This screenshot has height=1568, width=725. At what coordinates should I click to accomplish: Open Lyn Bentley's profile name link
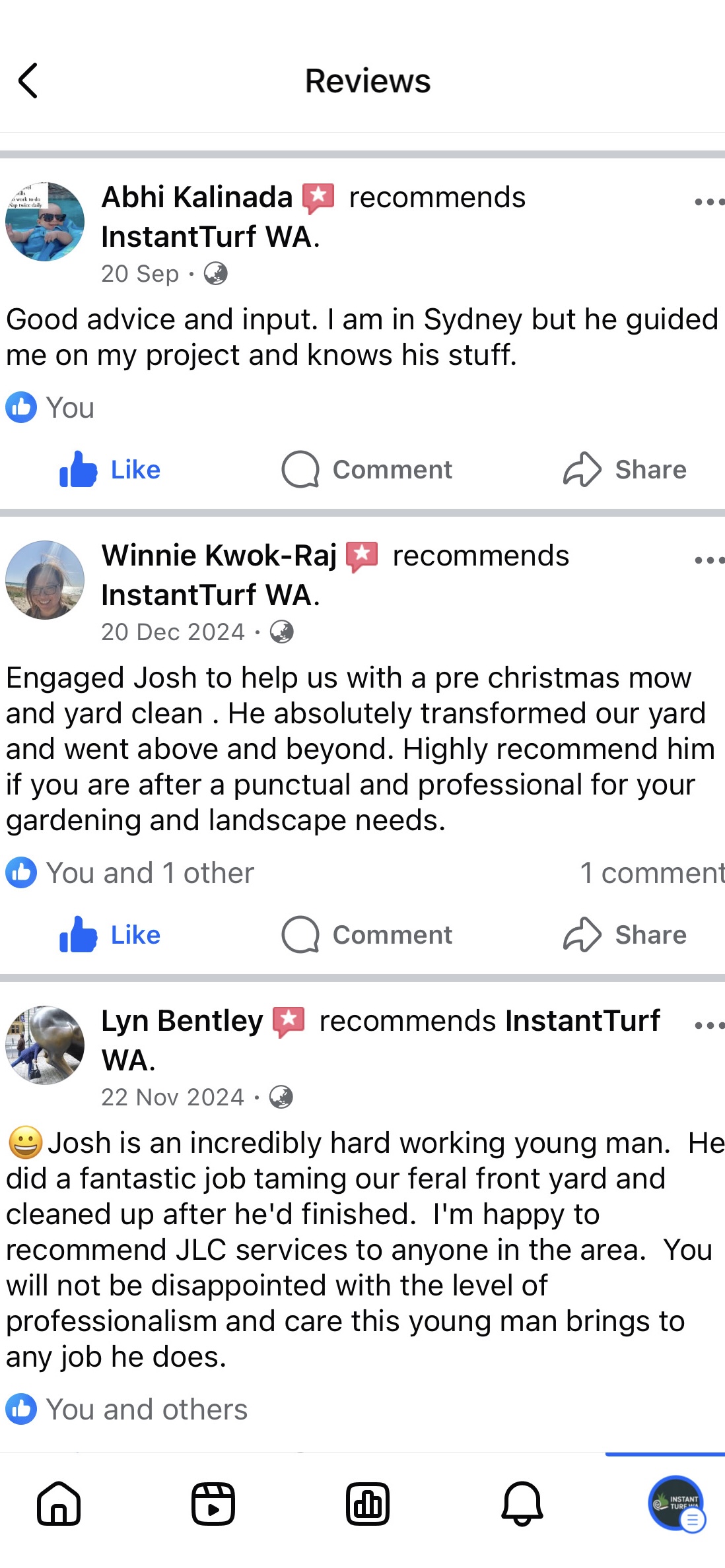182,1021
